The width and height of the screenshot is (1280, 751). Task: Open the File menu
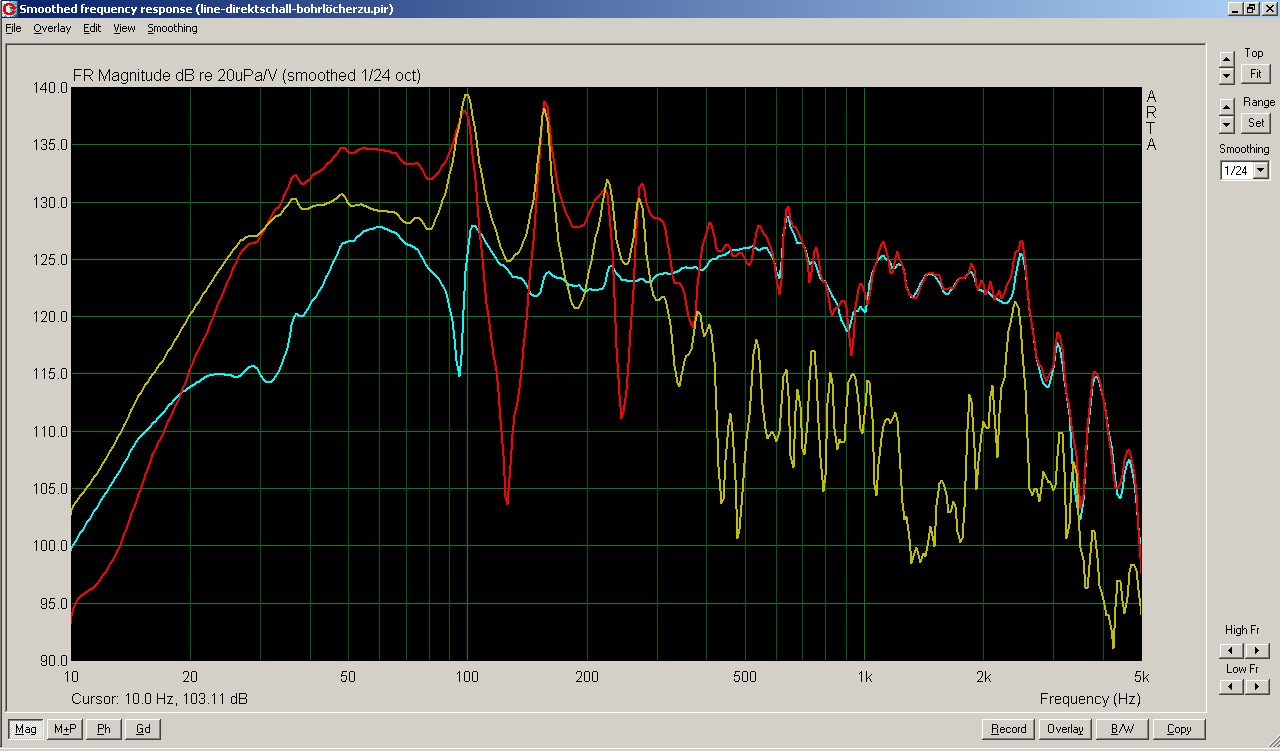click(13, 28)
